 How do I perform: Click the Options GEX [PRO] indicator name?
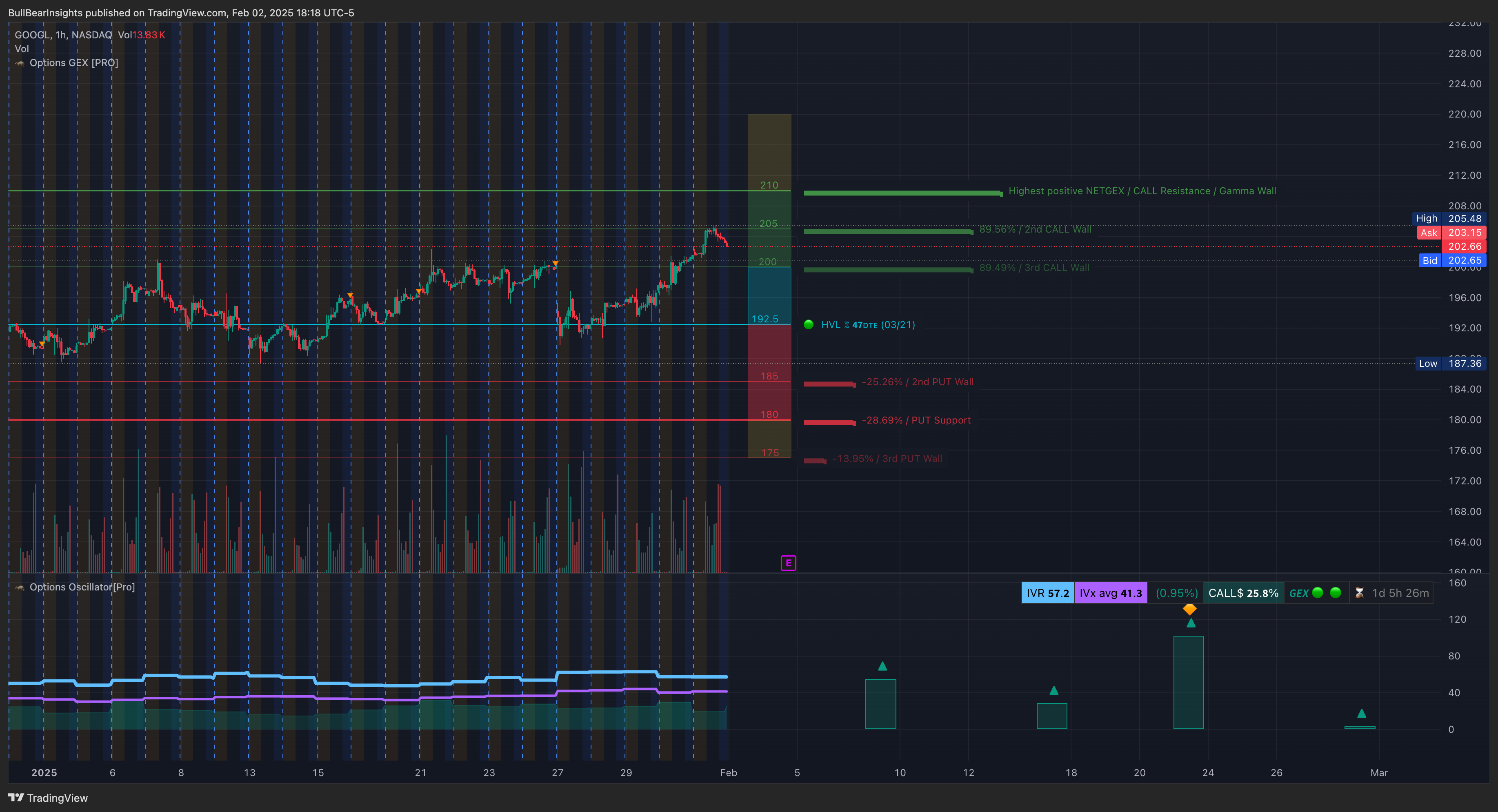tap(74, 63)
